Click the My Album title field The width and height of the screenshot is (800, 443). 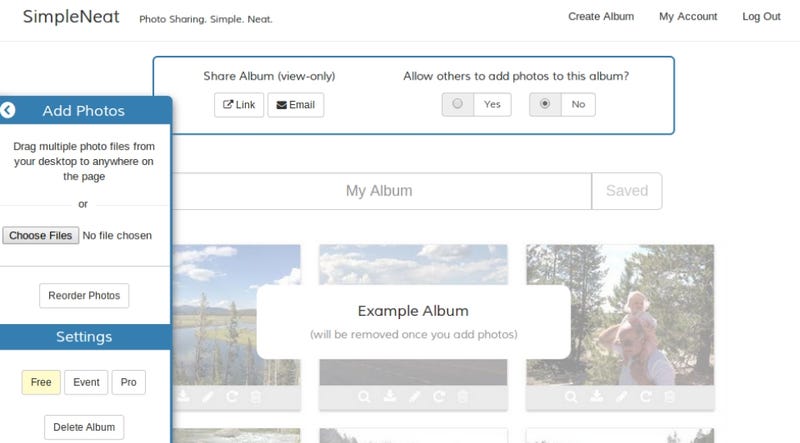click(379, 191)
